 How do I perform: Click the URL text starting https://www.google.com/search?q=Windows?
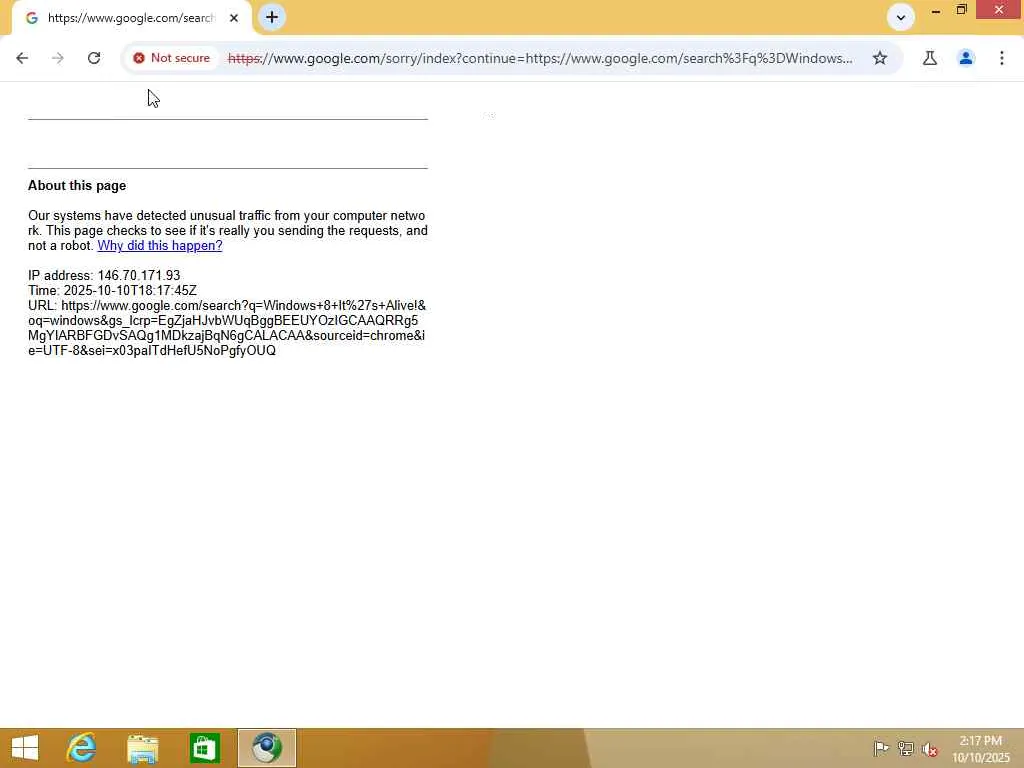[227, 328]
